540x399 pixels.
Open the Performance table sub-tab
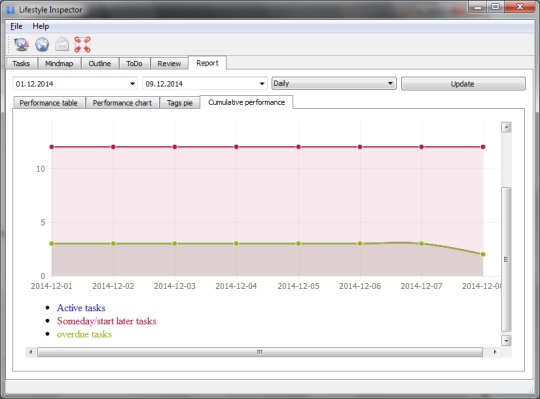tap(49, 103)
